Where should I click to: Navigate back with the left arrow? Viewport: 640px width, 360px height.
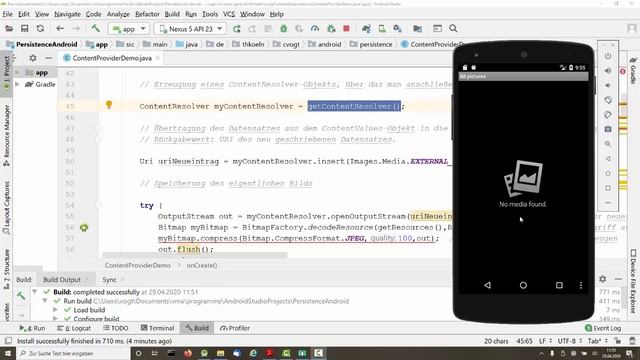click(60, 29)
